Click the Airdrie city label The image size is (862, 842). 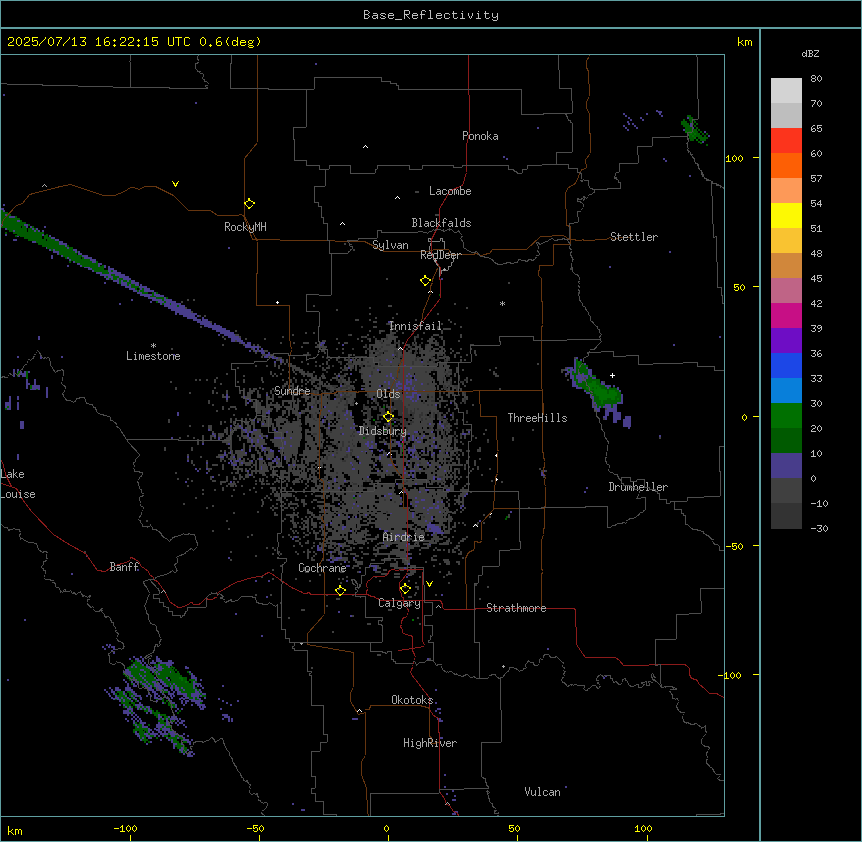[404, 537]
